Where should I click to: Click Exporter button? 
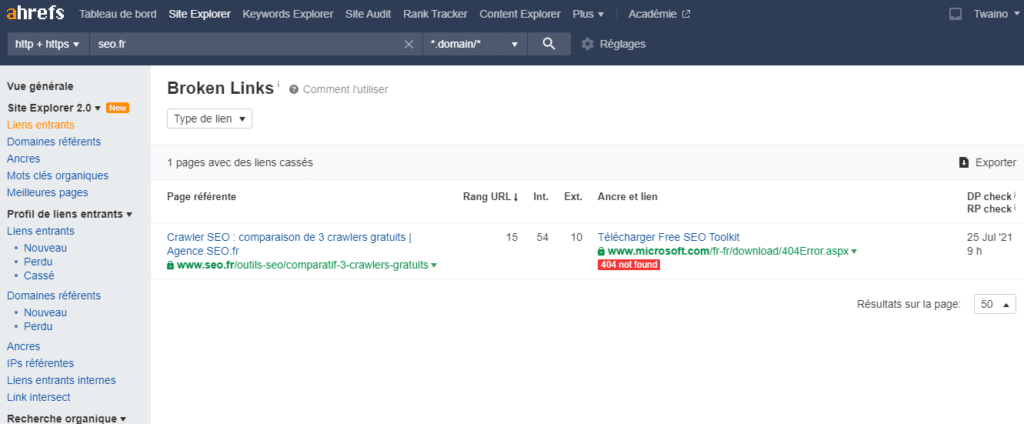987,163
